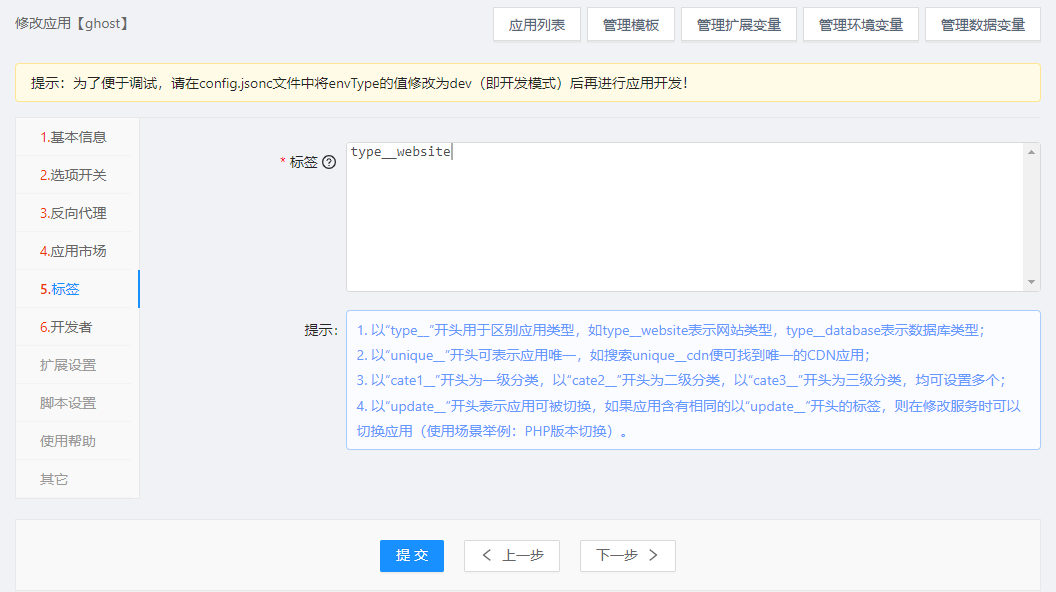Click the textarea scrollbar up arrow
The image size is (1056, 592).
pos(1032,152)
